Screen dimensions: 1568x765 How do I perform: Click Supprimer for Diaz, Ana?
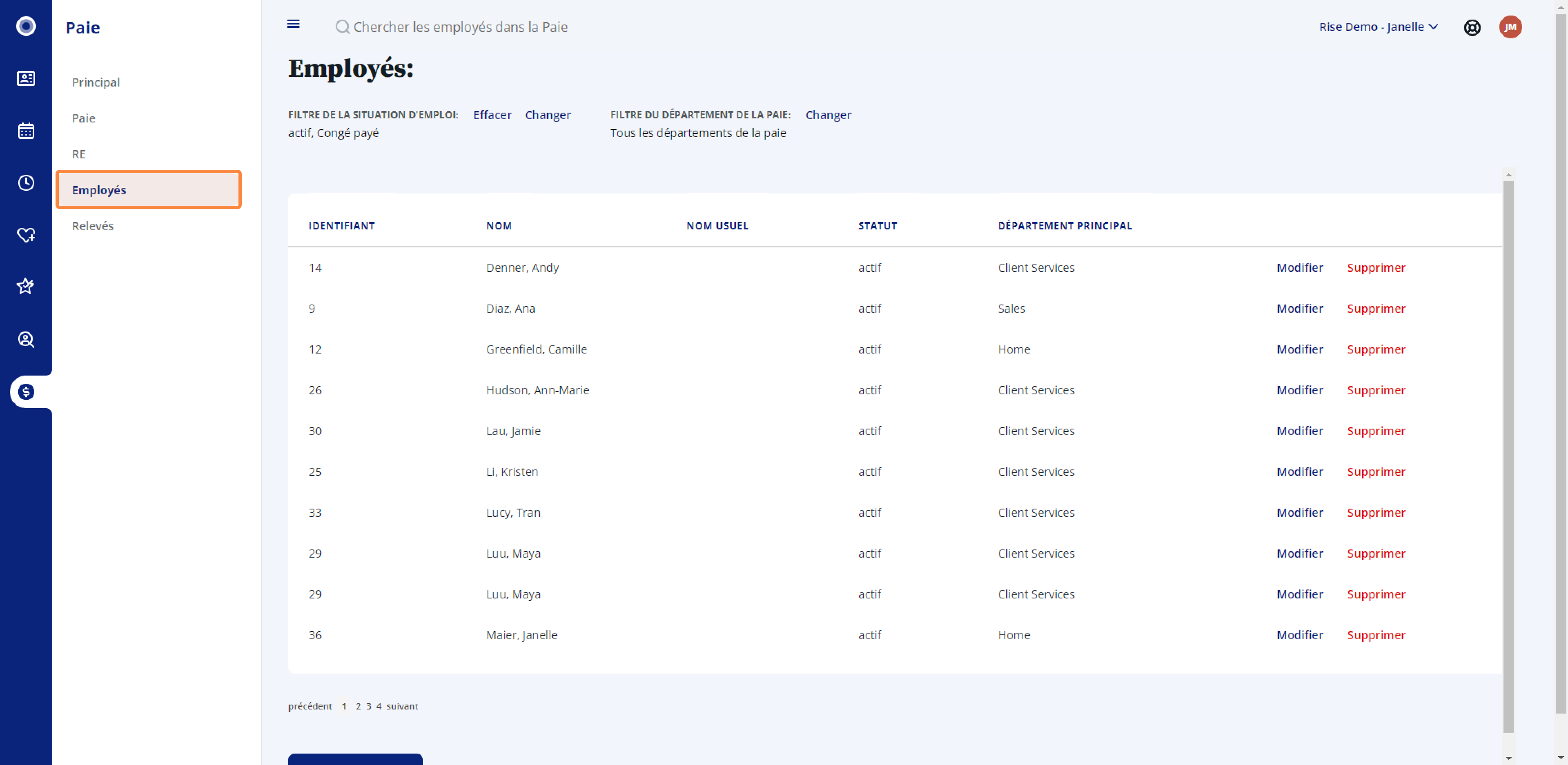point(1376,309)
